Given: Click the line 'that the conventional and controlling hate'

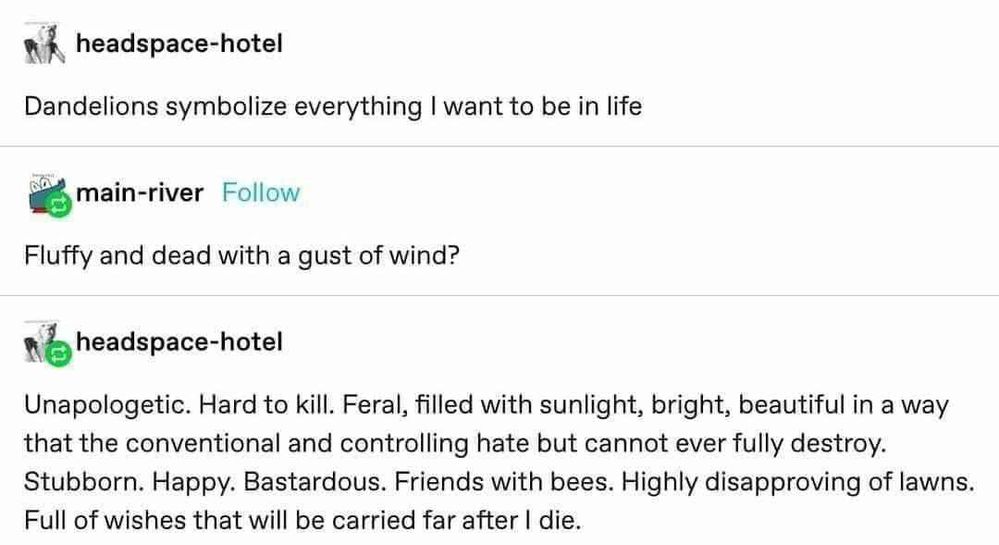Looking at the screenshot, I should point(455,443).
